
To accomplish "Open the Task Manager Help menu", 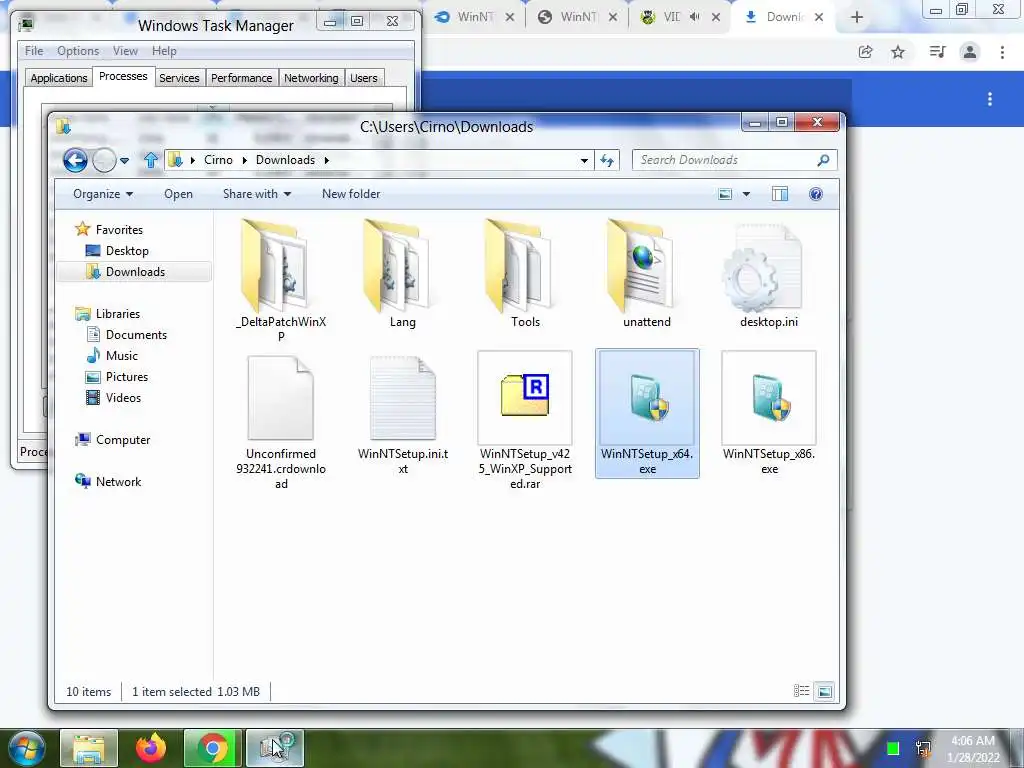I will click(164, 51).
